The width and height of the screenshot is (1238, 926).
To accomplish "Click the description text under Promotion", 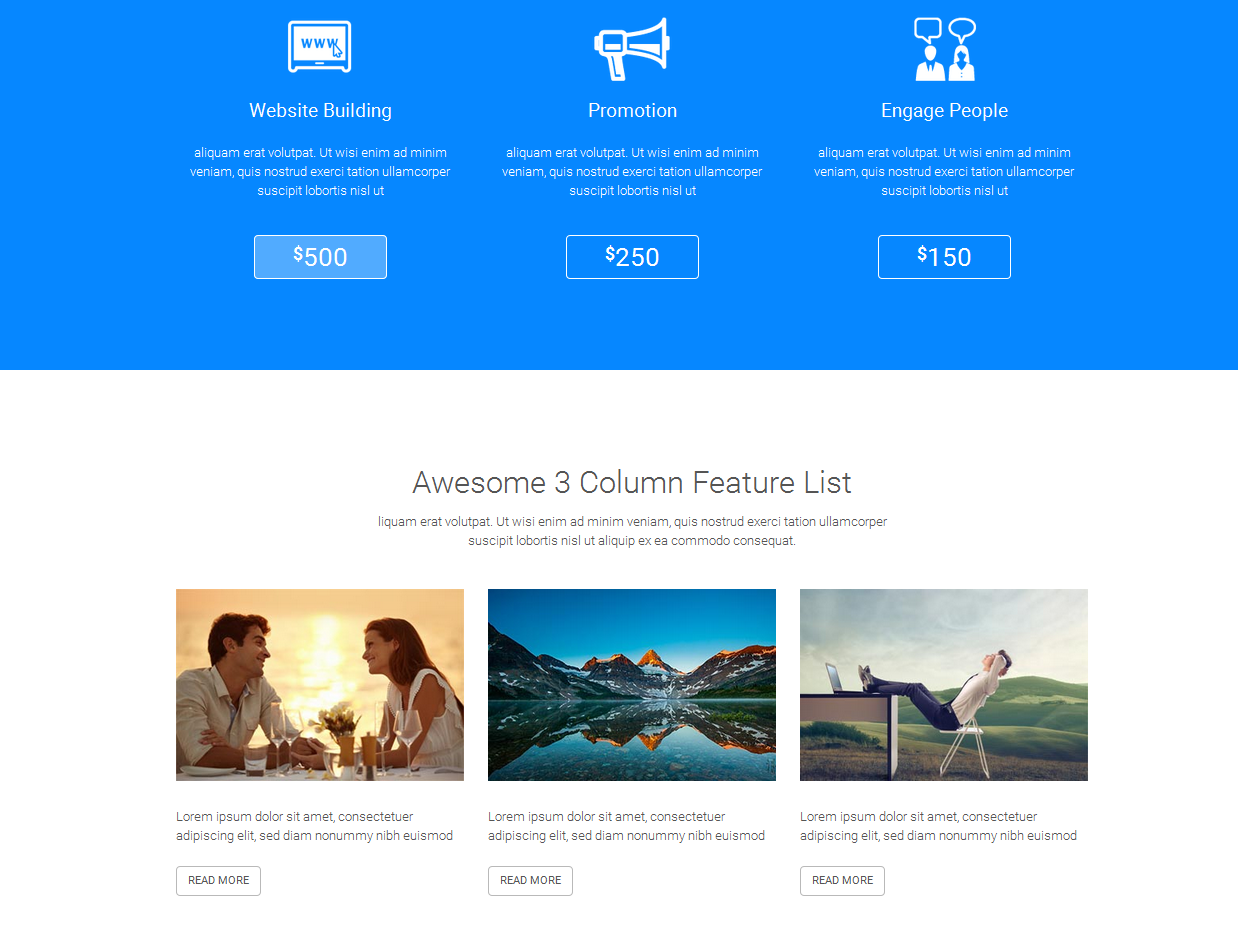I will (632, 172).
